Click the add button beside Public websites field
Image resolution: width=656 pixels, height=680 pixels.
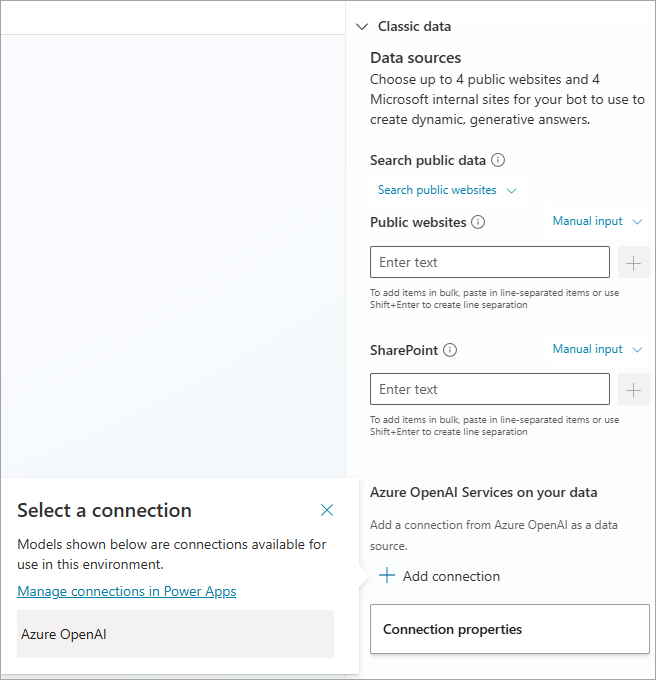coord(633,262)
